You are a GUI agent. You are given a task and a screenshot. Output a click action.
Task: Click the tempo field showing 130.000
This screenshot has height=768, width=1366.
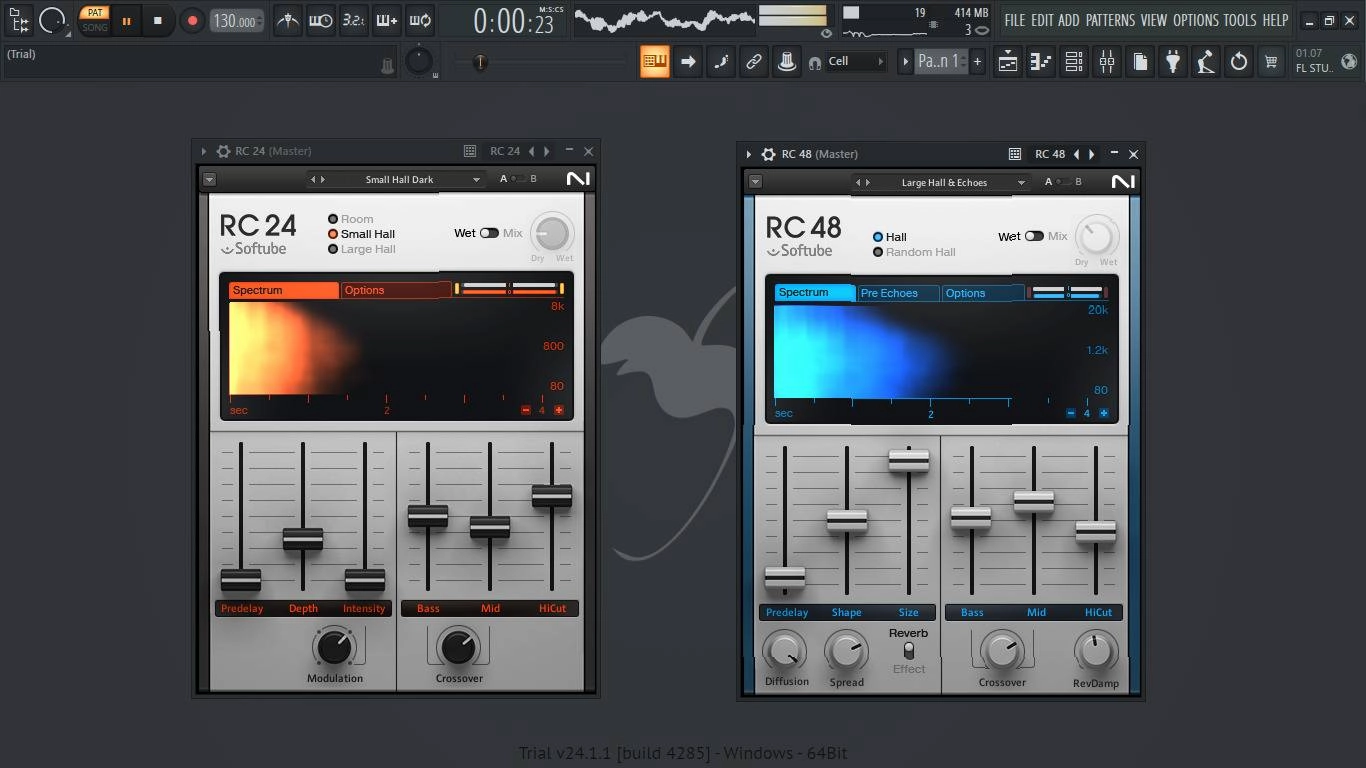click(237, 21)
